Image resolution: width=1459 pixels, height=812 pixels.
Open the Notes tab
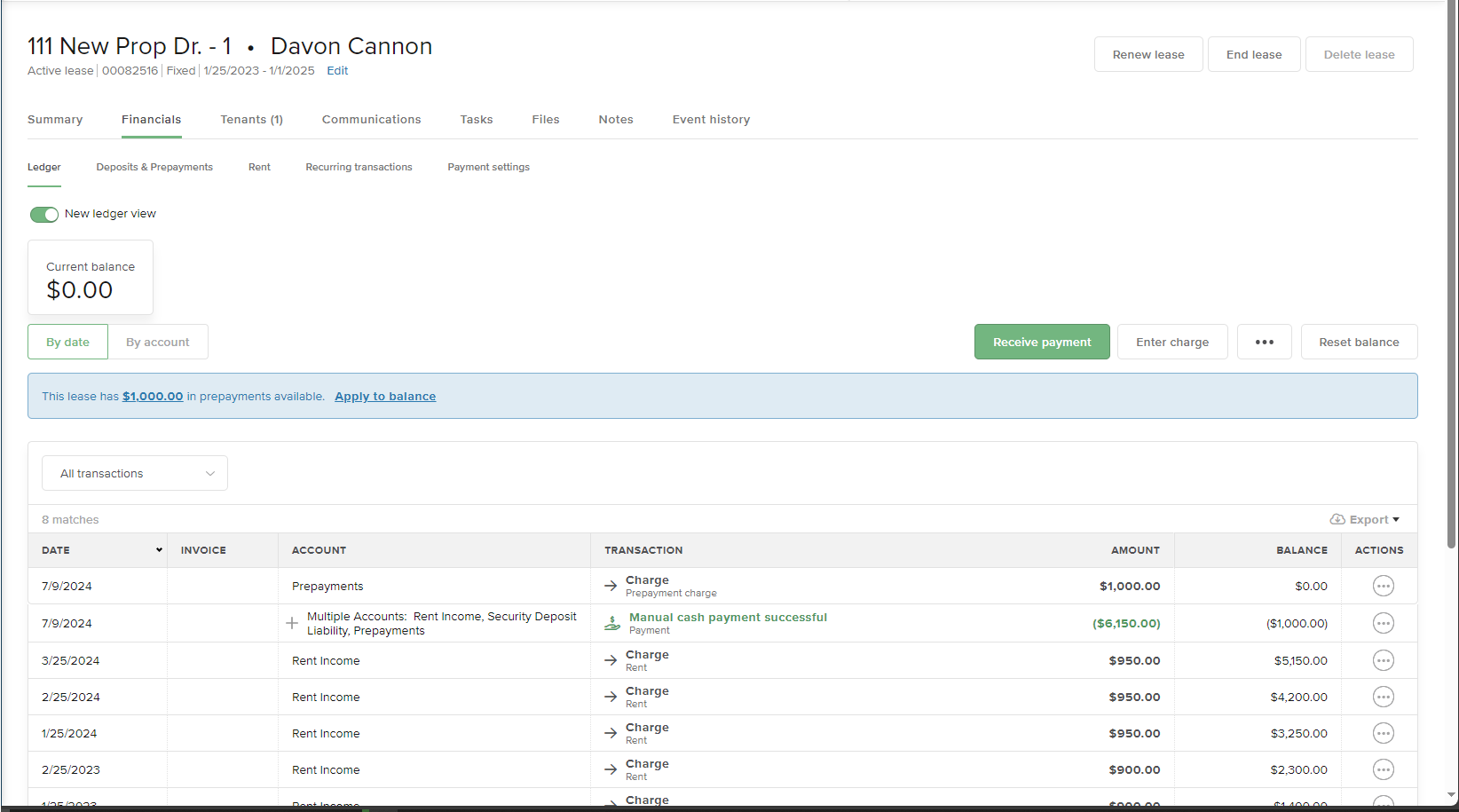point(616,119)
